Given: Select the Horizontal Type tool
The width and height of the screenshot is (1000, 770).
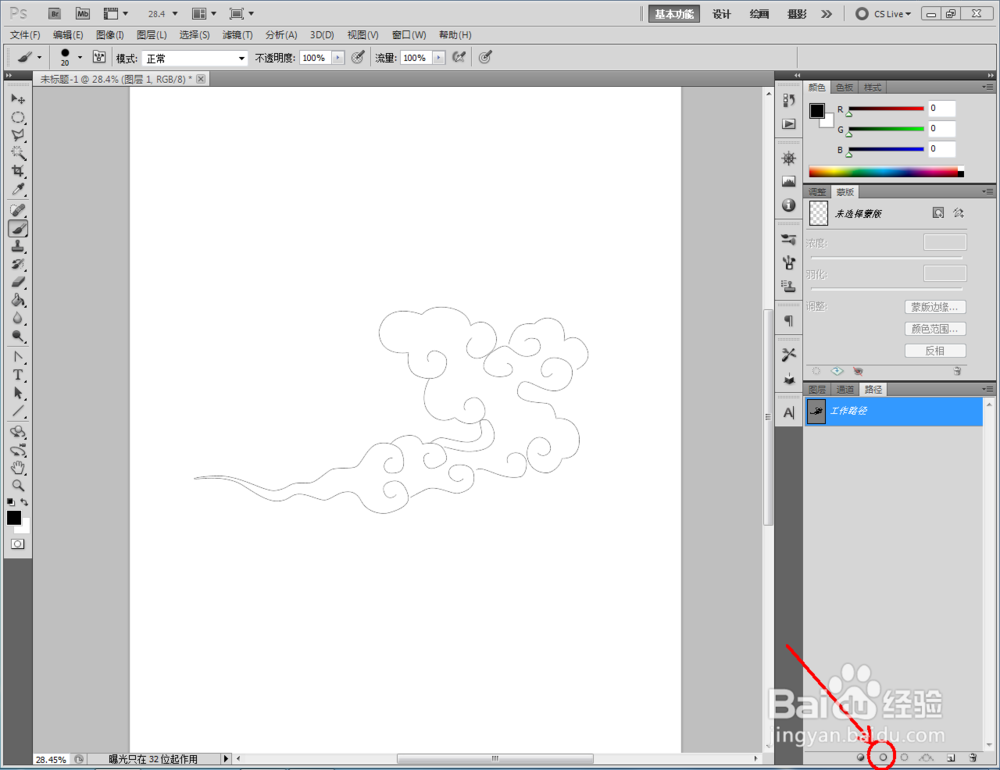Looking at the screenshot, I should coord(18,375).
